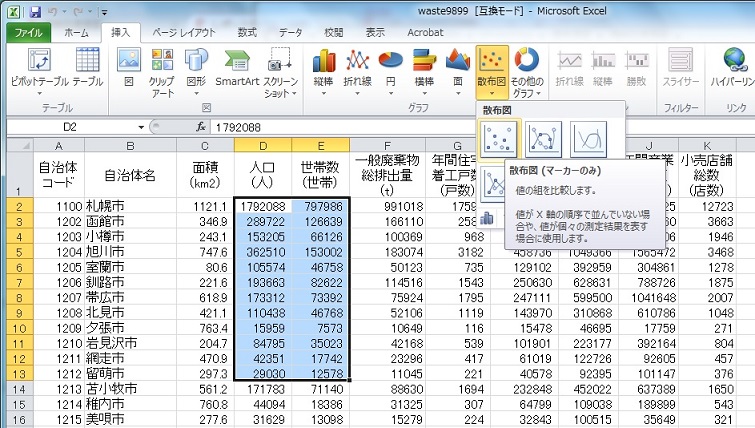The width and height of the screenshot is (755, 428).
Task: Click the 面積 (km2) header cell
Action: [x=205, y=175]
